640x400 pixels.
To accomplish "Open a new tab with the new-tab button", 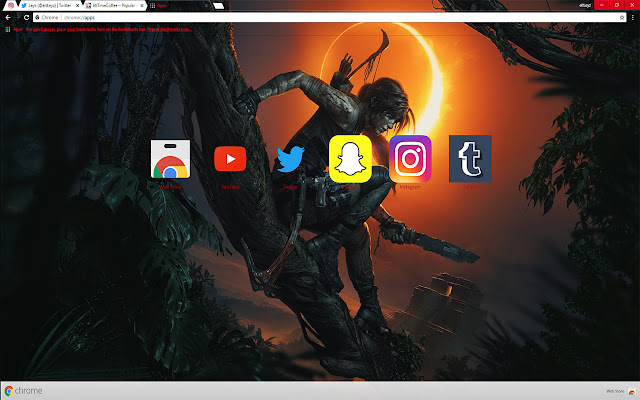I will coord(219,6).
